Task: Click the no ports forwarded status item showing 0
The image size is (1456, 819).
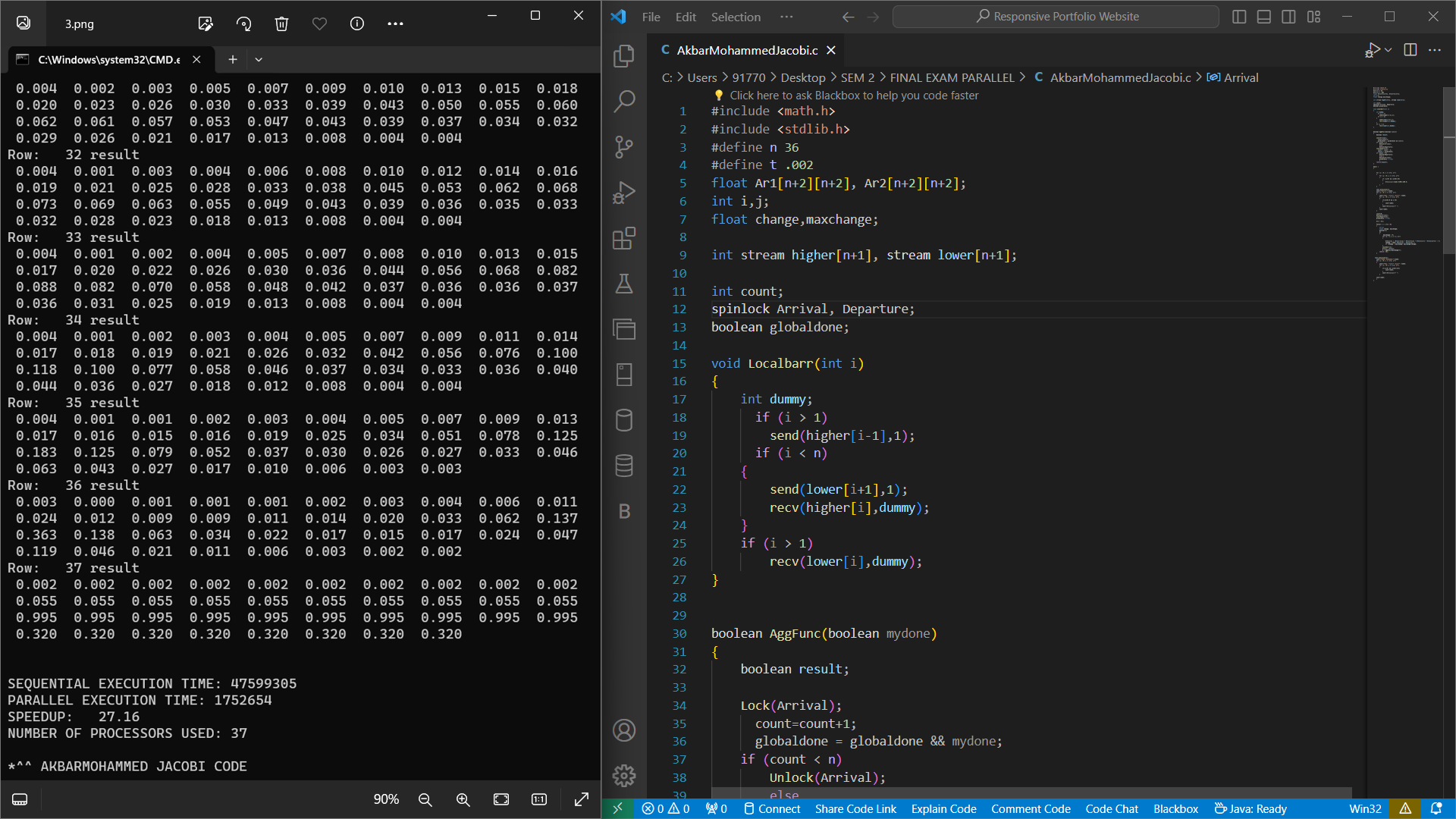Action: click(717, 808)
